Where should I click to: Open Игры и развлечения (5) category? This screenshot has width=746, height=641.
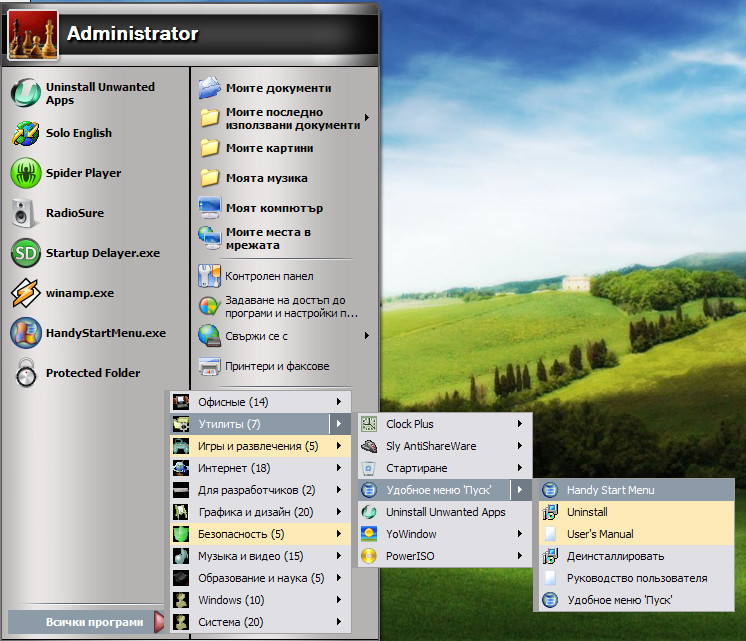tap(260, 446)
